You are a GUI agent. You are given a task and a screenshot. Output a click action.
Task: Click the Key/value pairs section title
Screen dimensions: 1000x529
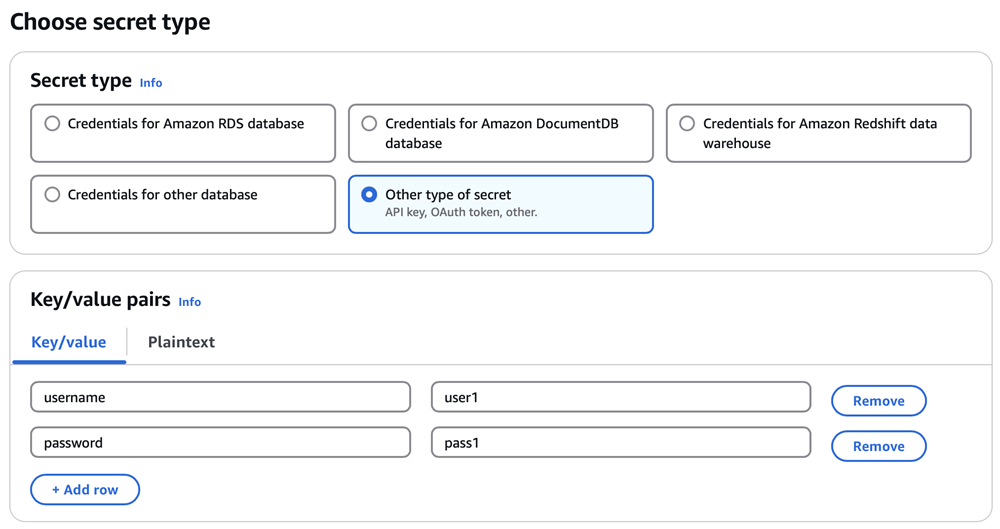(100, 300)
